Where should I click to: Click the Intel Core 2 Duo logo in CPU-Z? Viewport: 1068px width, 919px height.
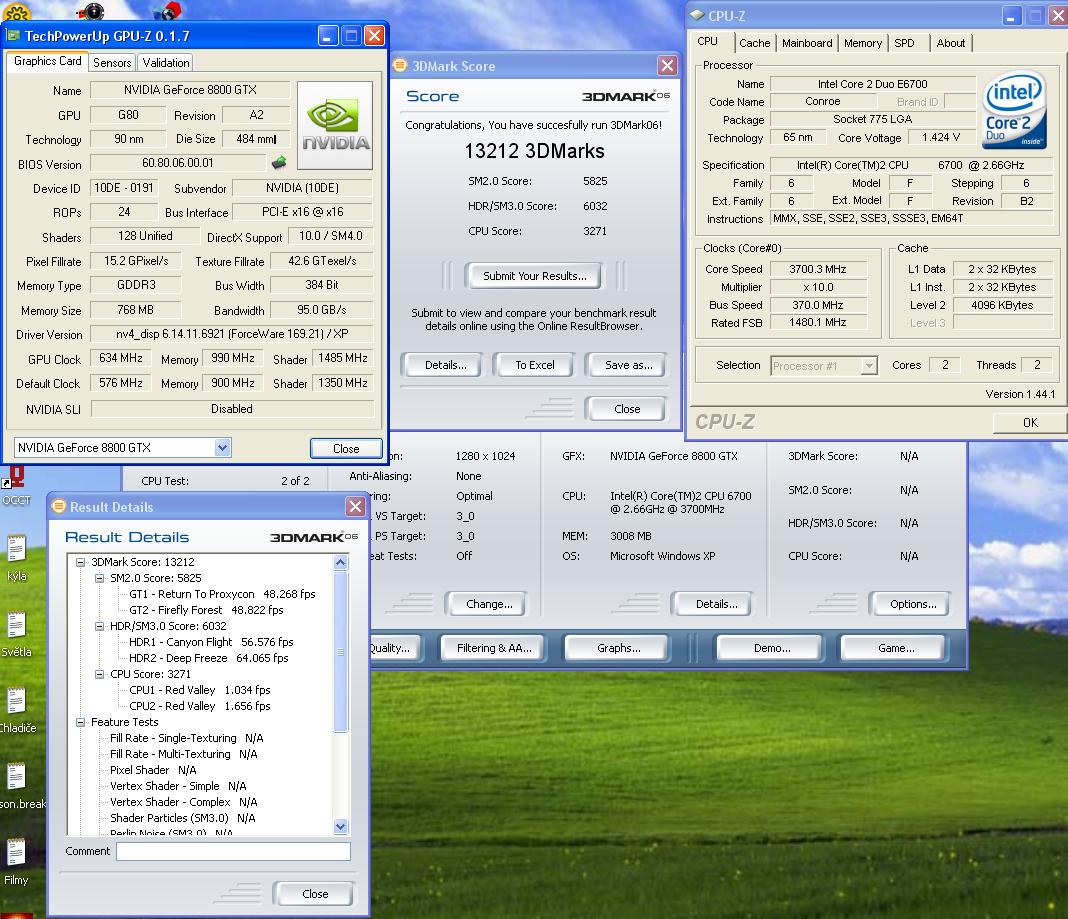[1015, 110]
